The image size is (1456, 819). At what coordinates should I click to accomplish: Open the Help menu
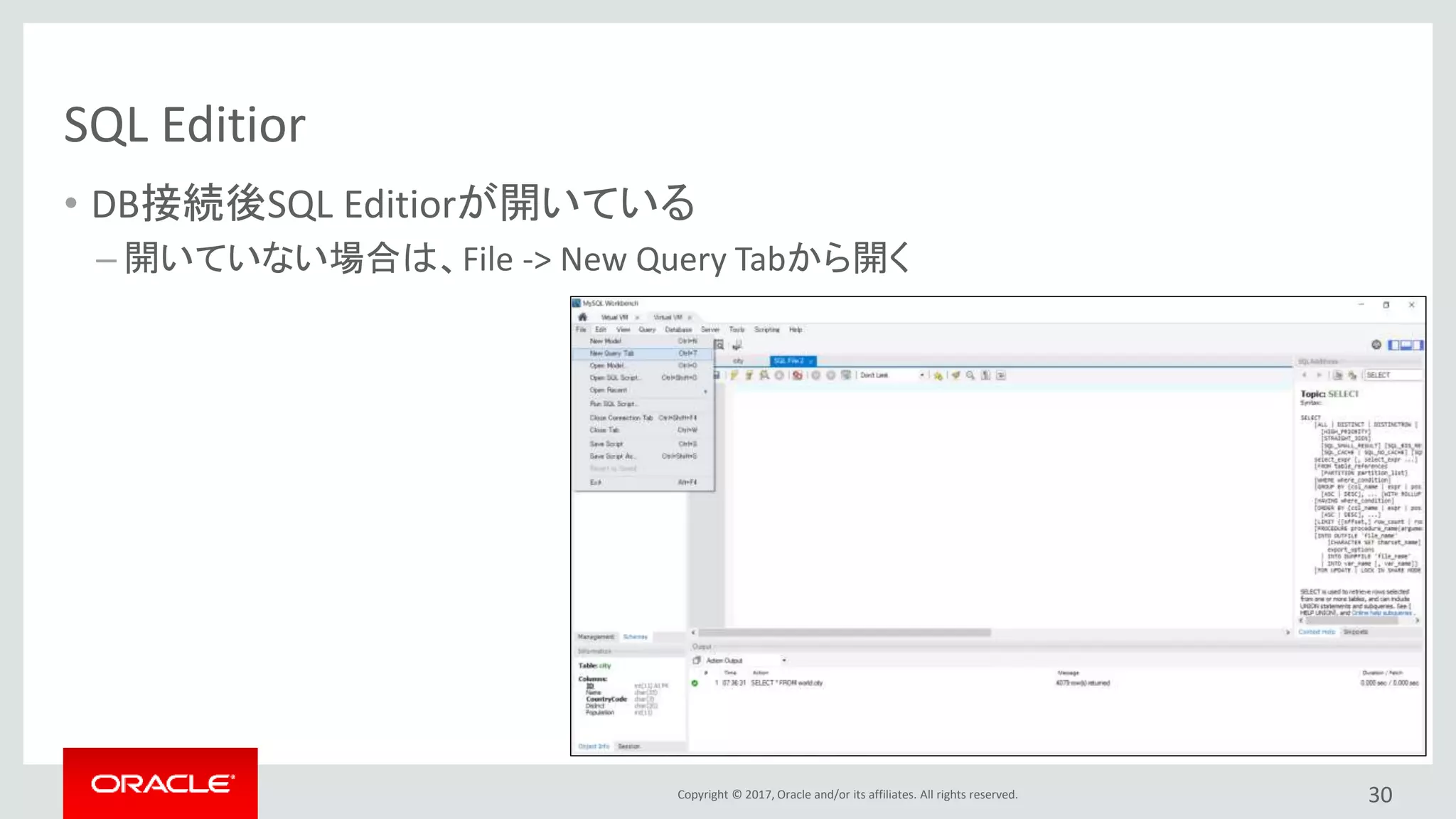[796, 330]
